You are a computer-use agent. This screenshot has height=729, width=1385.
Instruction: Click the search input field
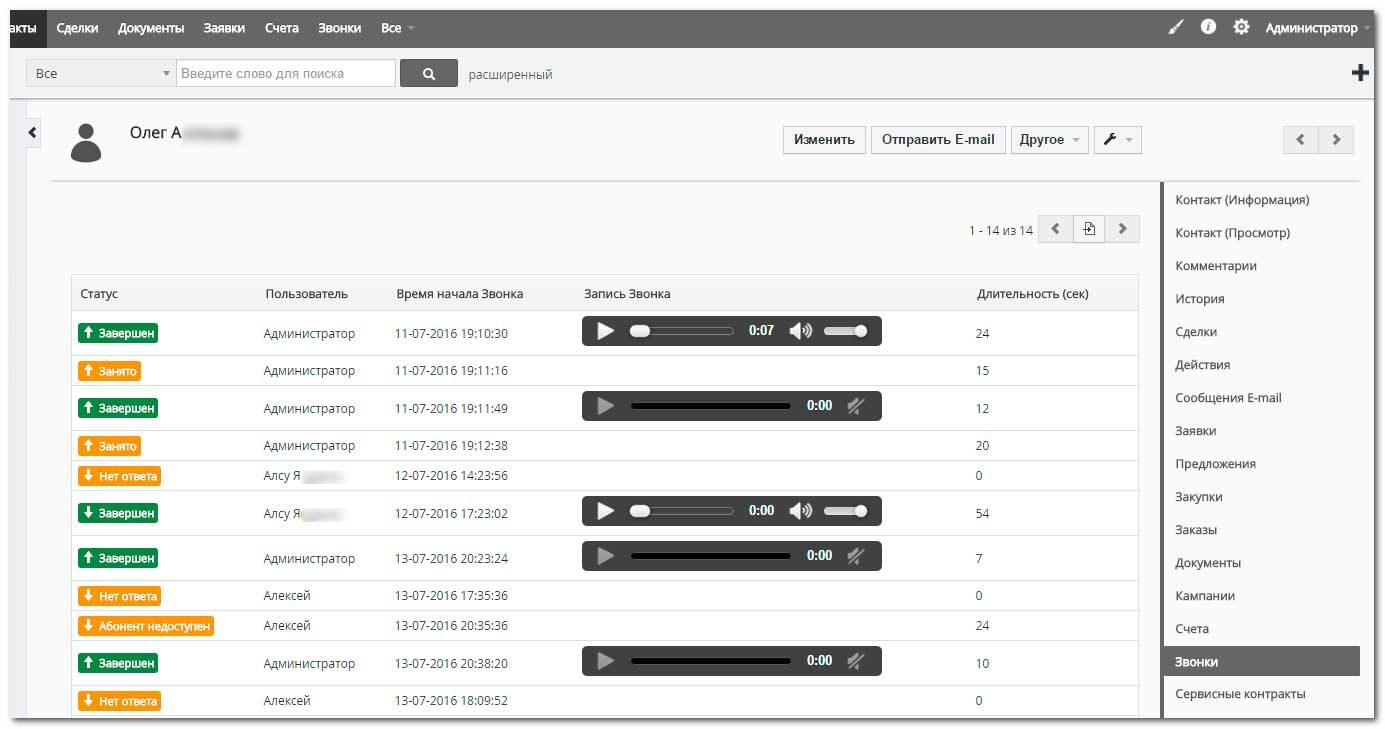[286, 74]
